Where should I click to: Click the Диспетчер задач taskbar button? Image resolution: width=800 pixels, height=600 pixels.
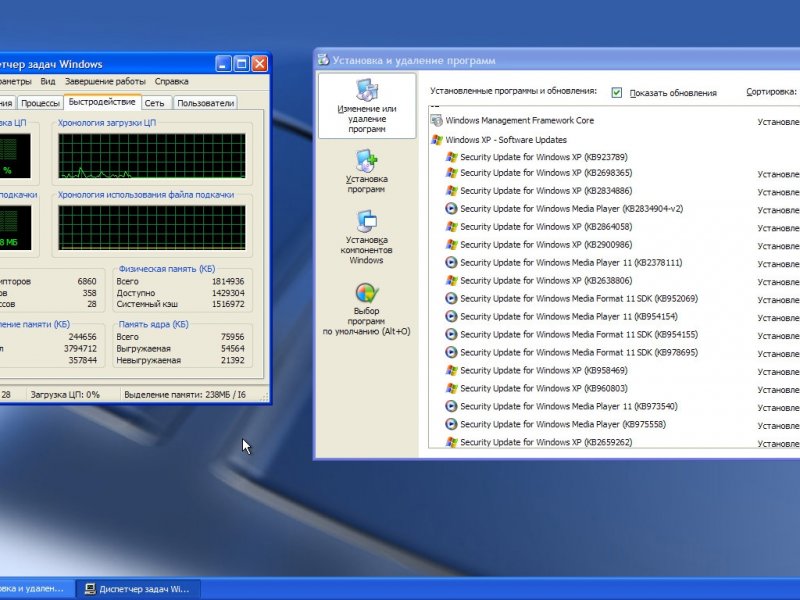138,589
